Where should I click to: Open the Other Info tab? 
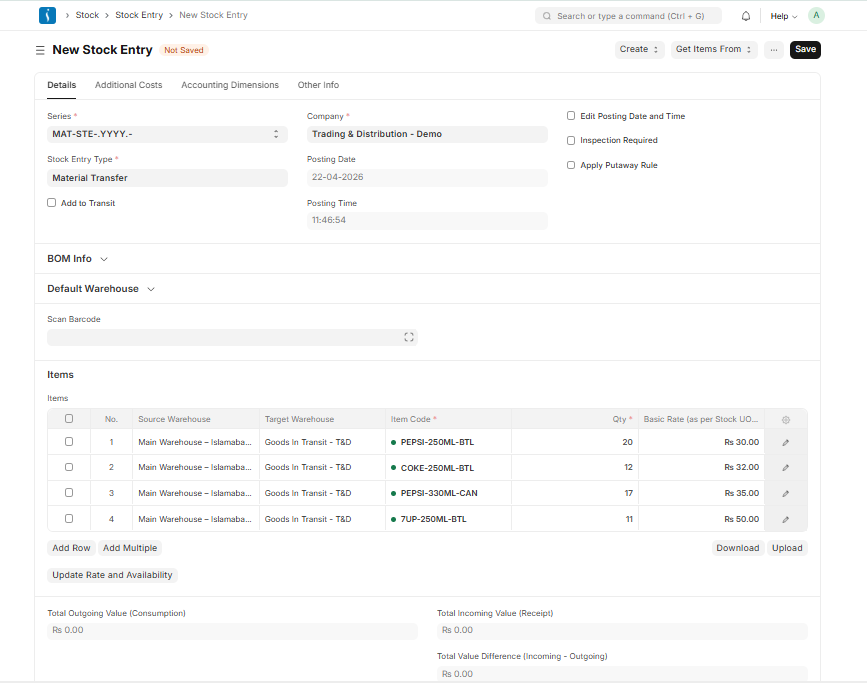click(320, 85)
